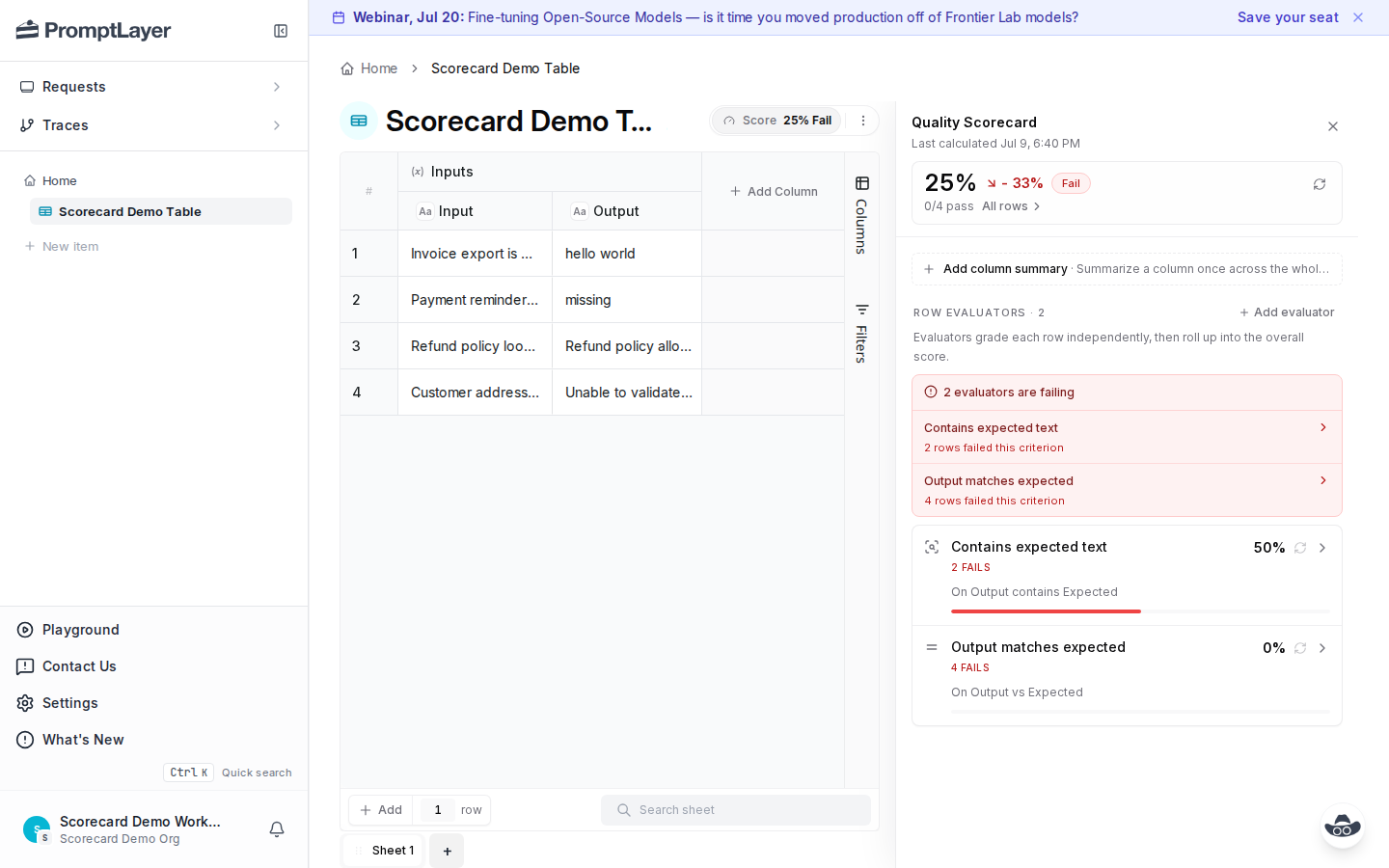Click Add Column
Image resolution: width=1389 pixels, height=868 pixels.
(x=774, y=191)
